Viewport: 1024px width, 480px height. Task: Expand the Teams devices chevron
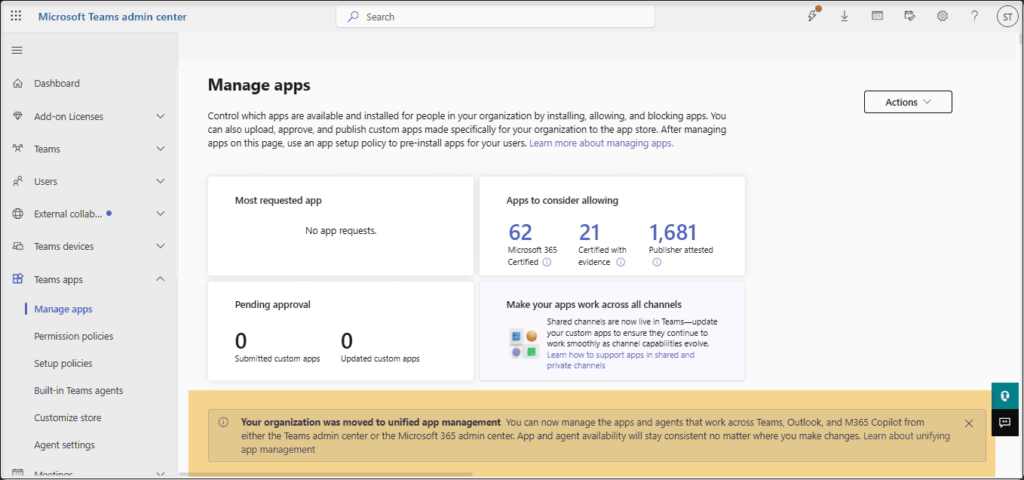[161, 247]
